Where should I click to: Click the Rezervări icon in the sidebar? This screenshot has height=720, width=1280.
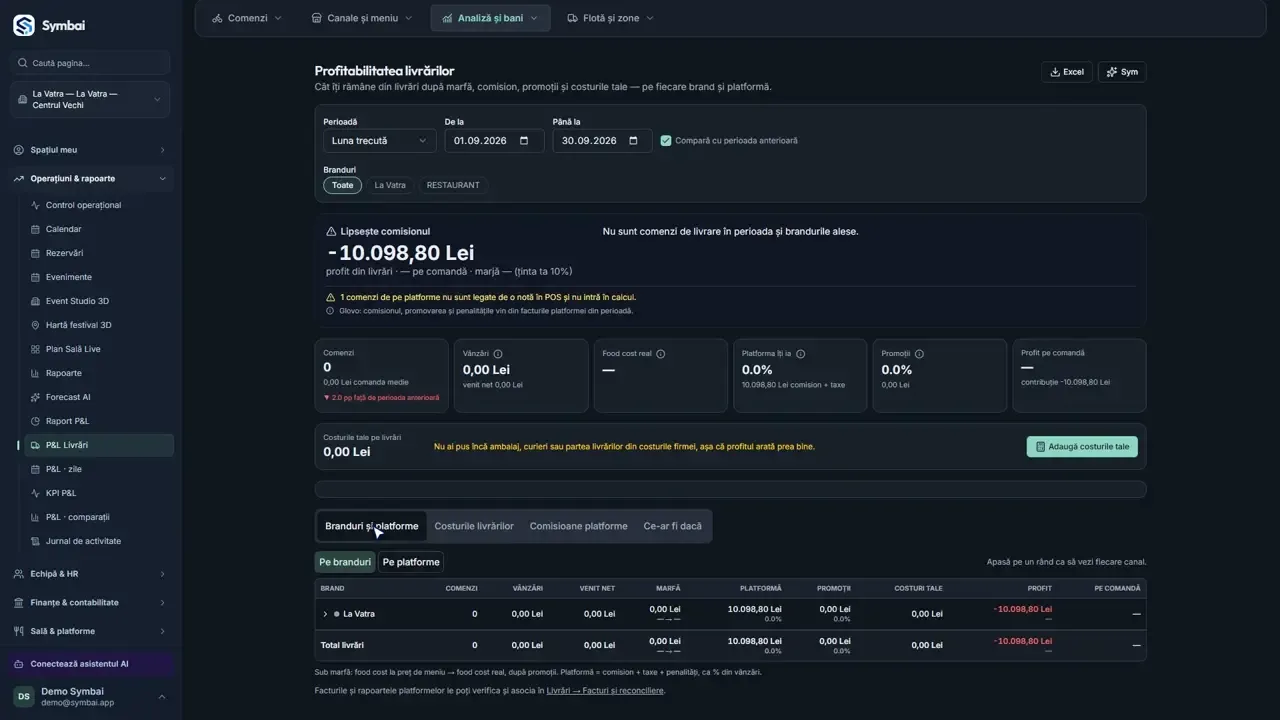(36, 253)
